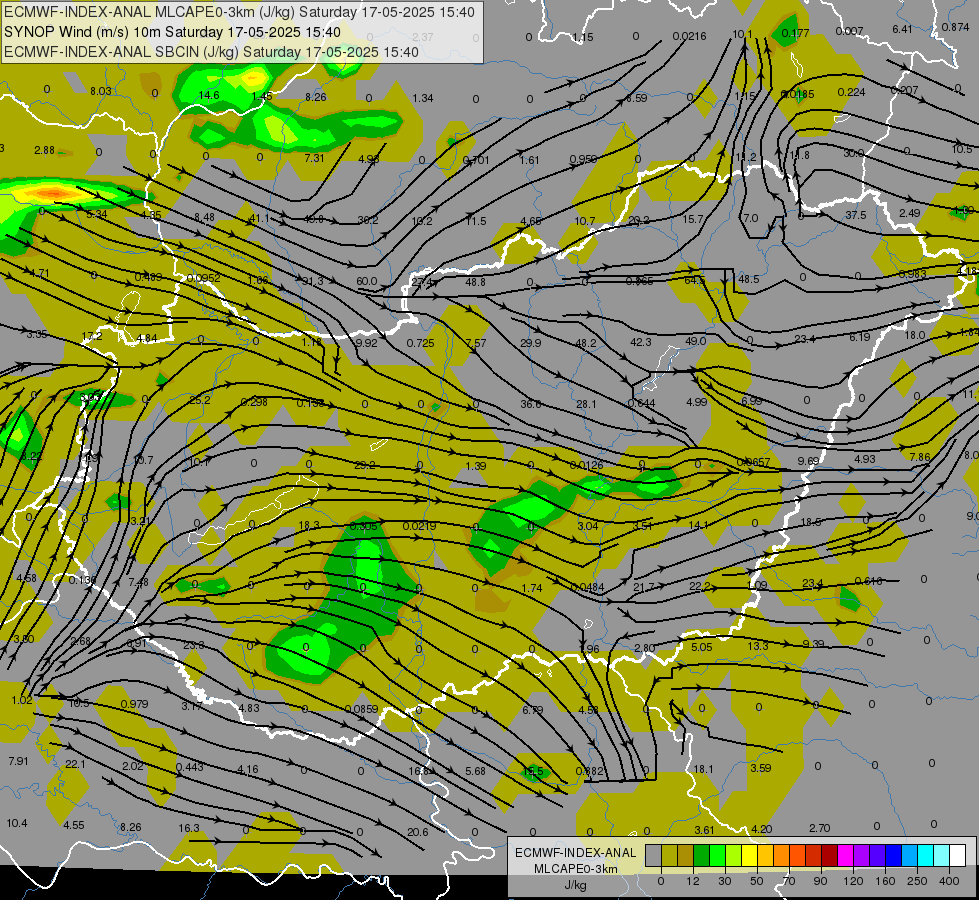Image resolution: width=979 pixels, height=900 pixels.
Task: Click the map value '14.6' on green patch
Action: (209, 95)
